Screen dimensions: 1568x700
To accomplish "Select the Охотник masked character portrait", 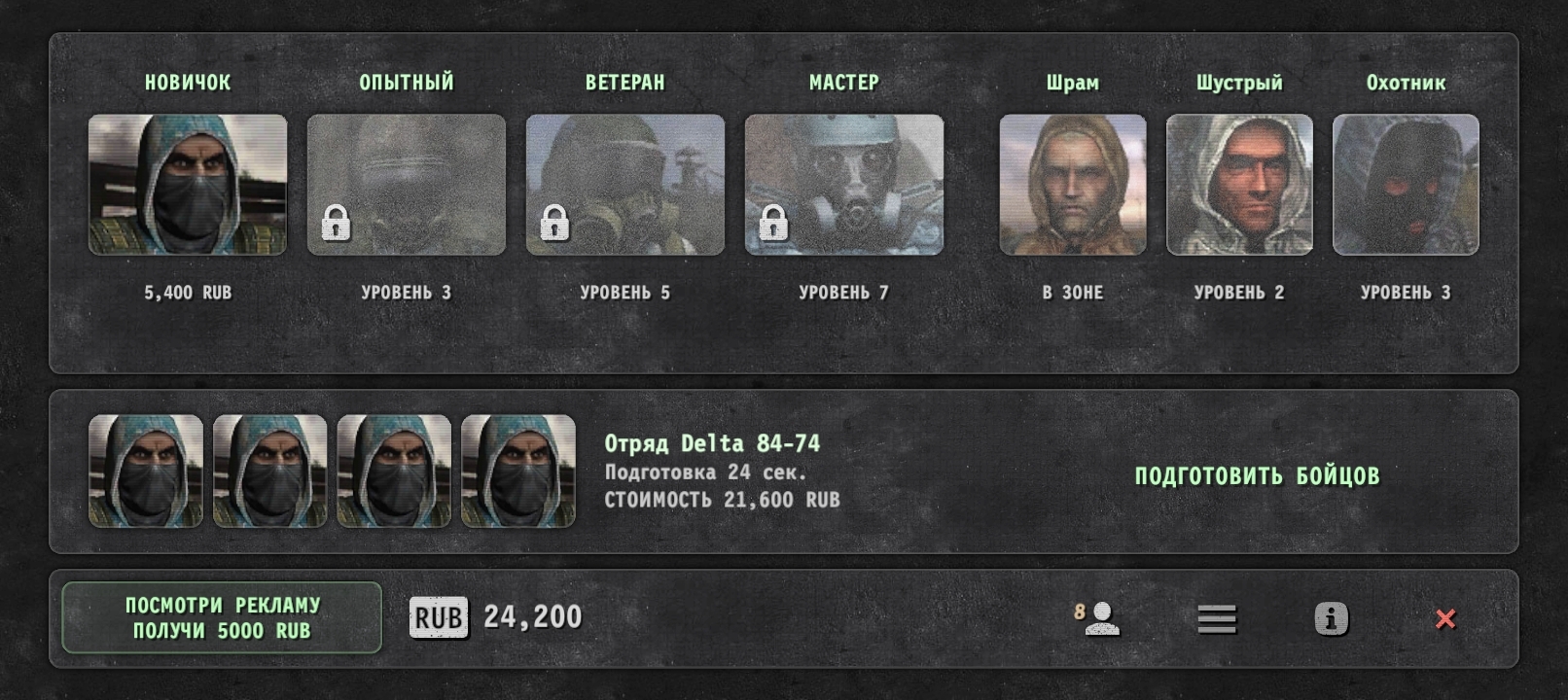I will [x=1406, y=185].
